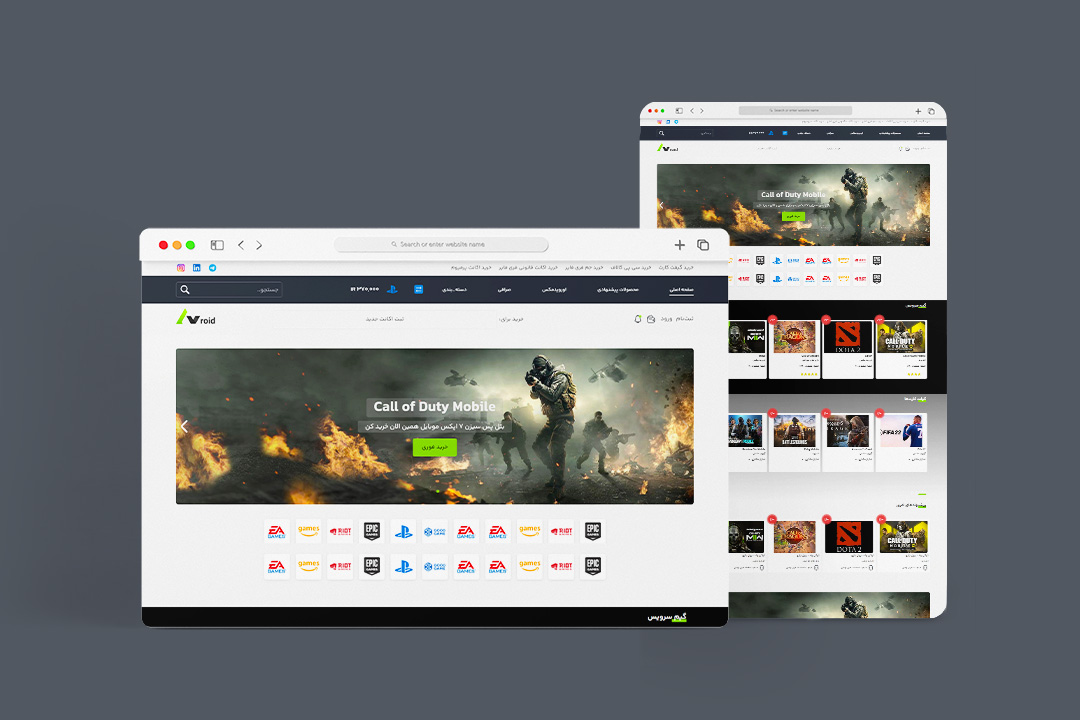The width and height of the screenshot is (1080, 720).
Task: Go forward in the front browser window
Action: pyautogui.click(x=259, y=245)
